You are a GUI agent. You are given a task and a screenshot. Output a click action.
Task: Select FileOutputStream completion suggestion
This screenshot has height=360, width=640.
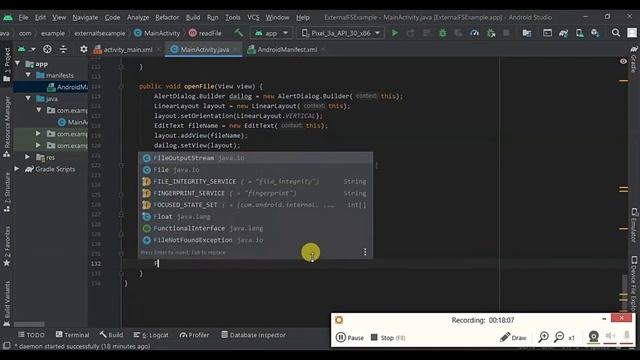(x=256, y=158)
